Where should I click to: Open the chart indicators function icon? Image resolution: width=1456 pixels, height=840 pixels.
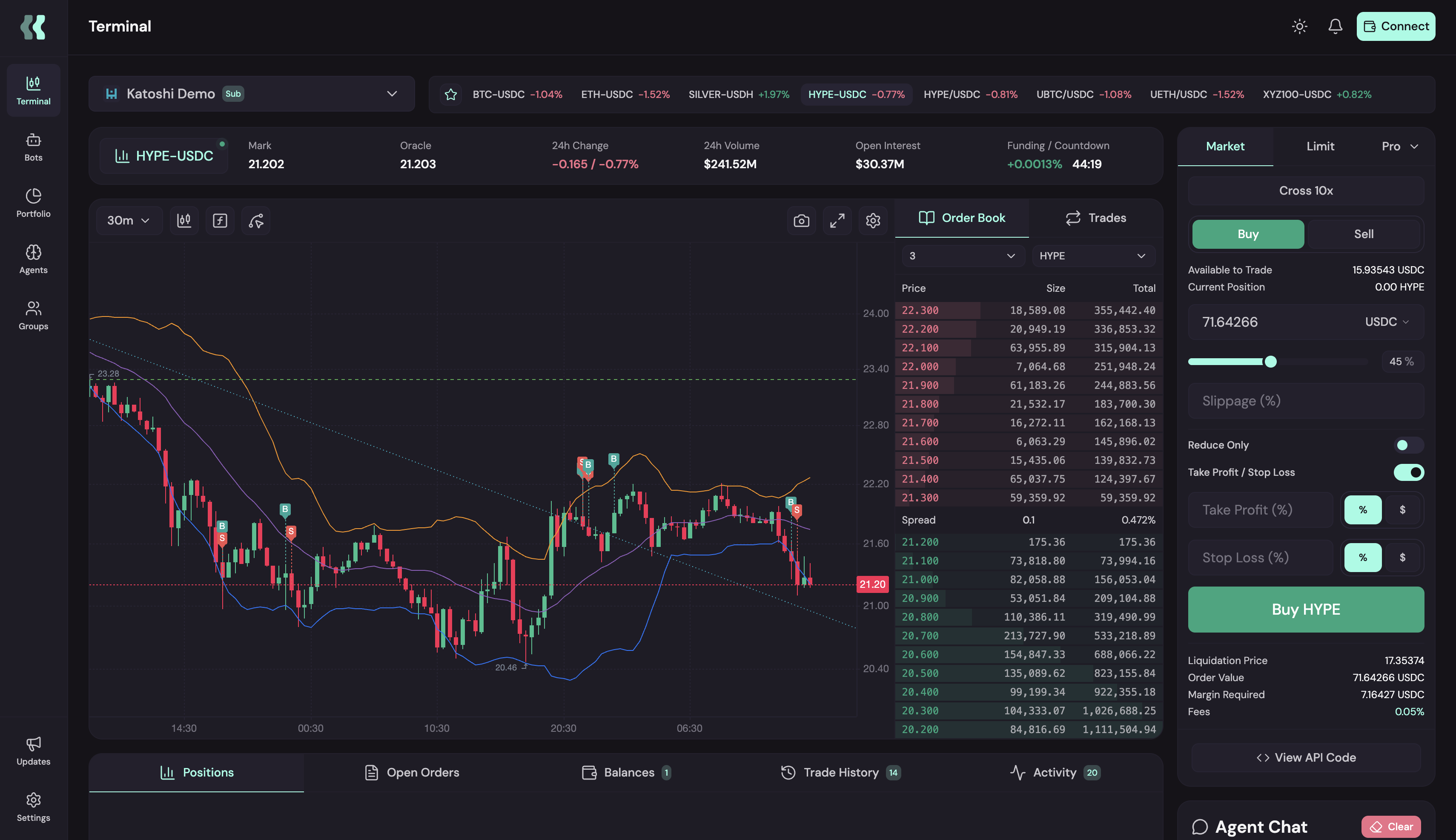pyautogui.click(x=220, y=220)
